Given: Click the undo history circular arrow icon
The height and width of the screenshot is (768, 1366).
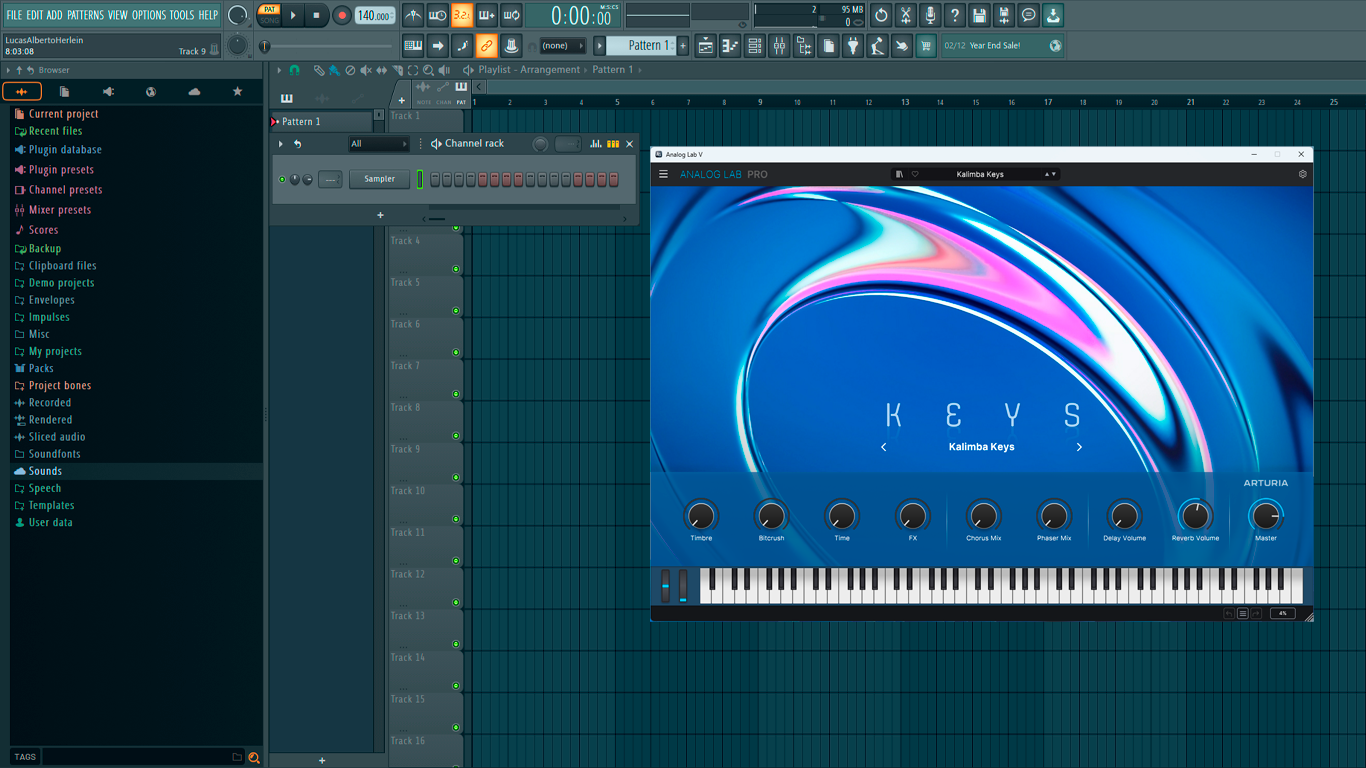Looking at the screenshot, I should point(881,15).
